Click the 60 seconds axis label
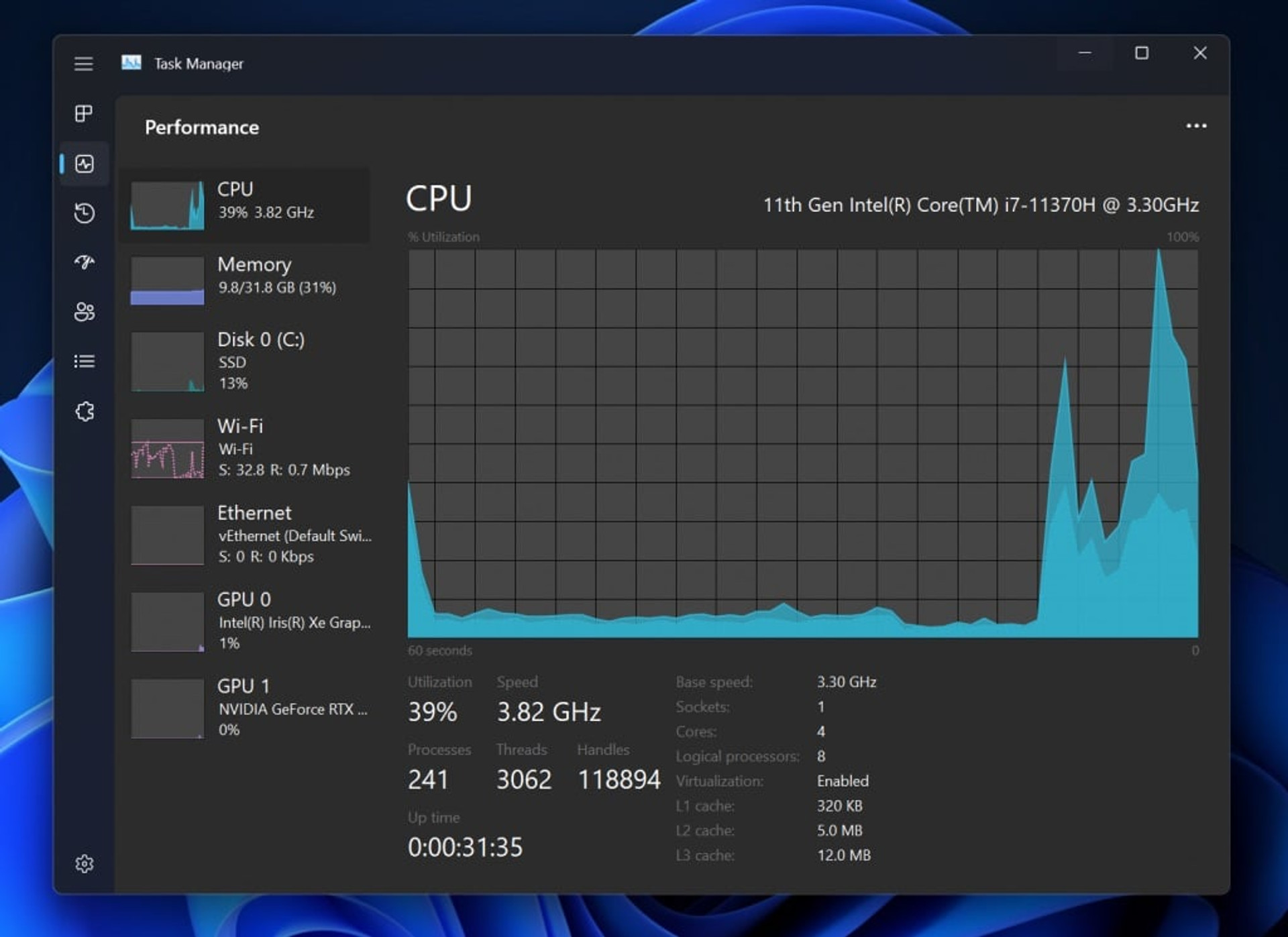Screen dimensions: 1288x937 point(440,651)
